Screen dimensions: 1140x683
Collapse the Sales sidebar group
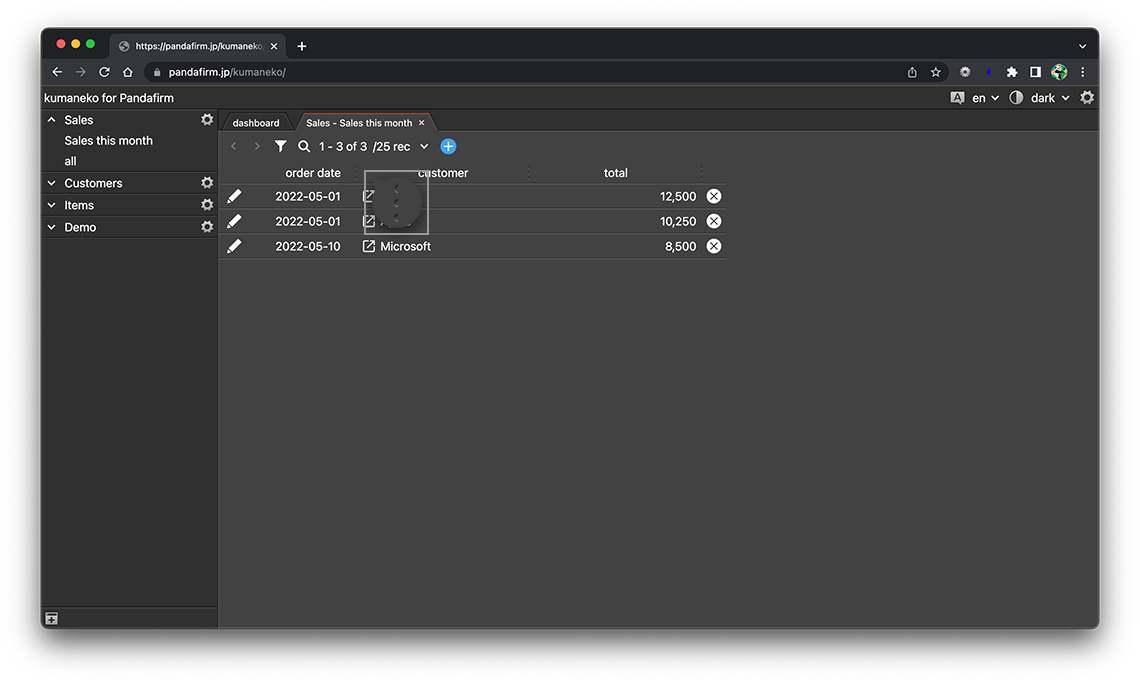(52, 120)
